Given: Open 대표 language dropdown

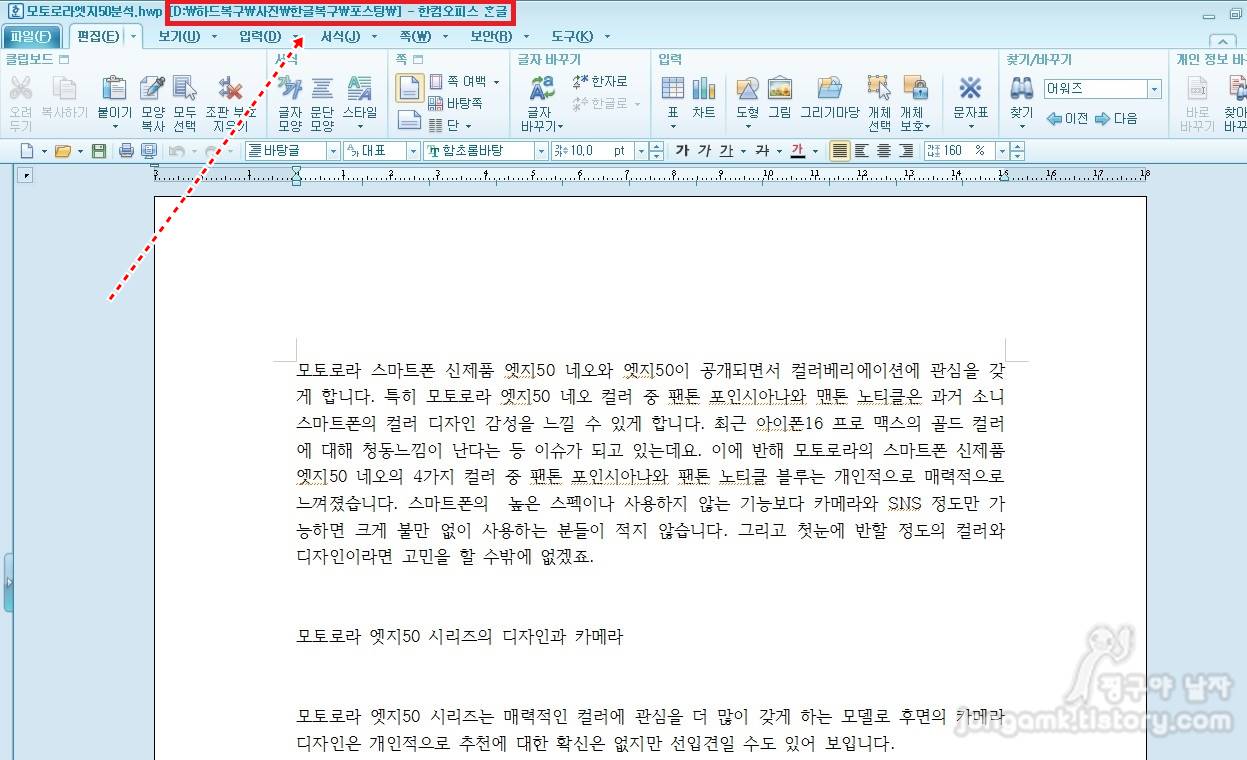Looking at the screenshot, I should 412,151.
